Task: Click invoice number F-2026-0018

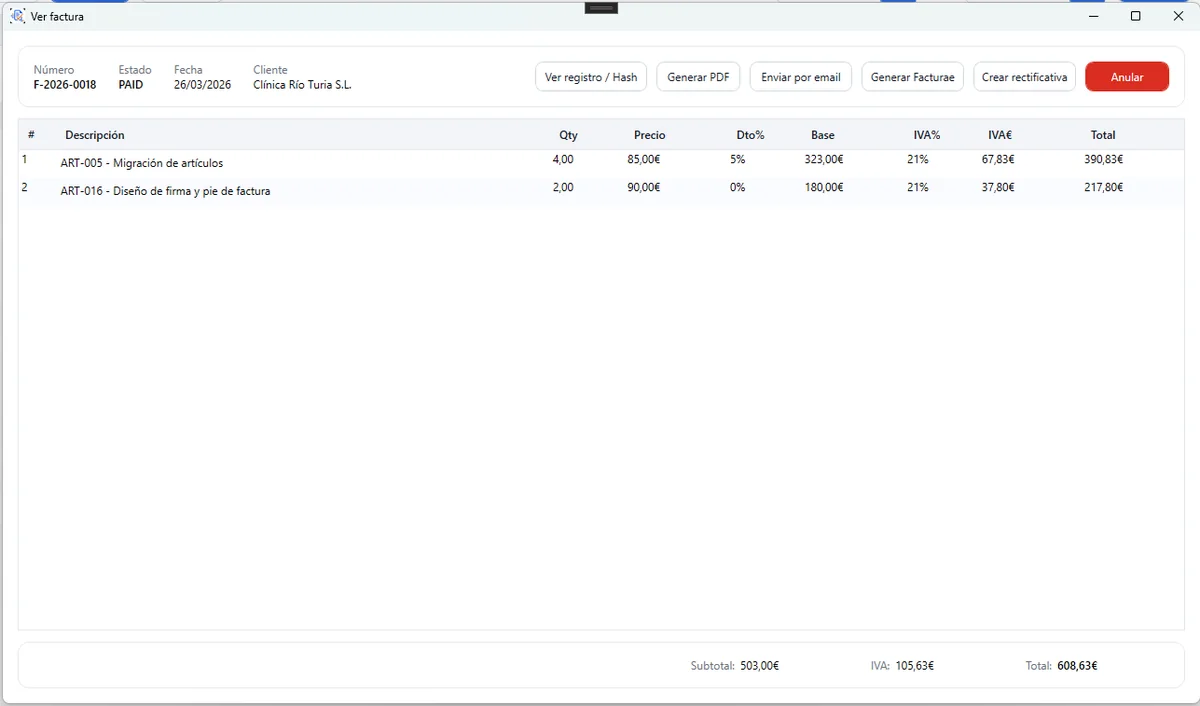Action: tap(65, 85)
